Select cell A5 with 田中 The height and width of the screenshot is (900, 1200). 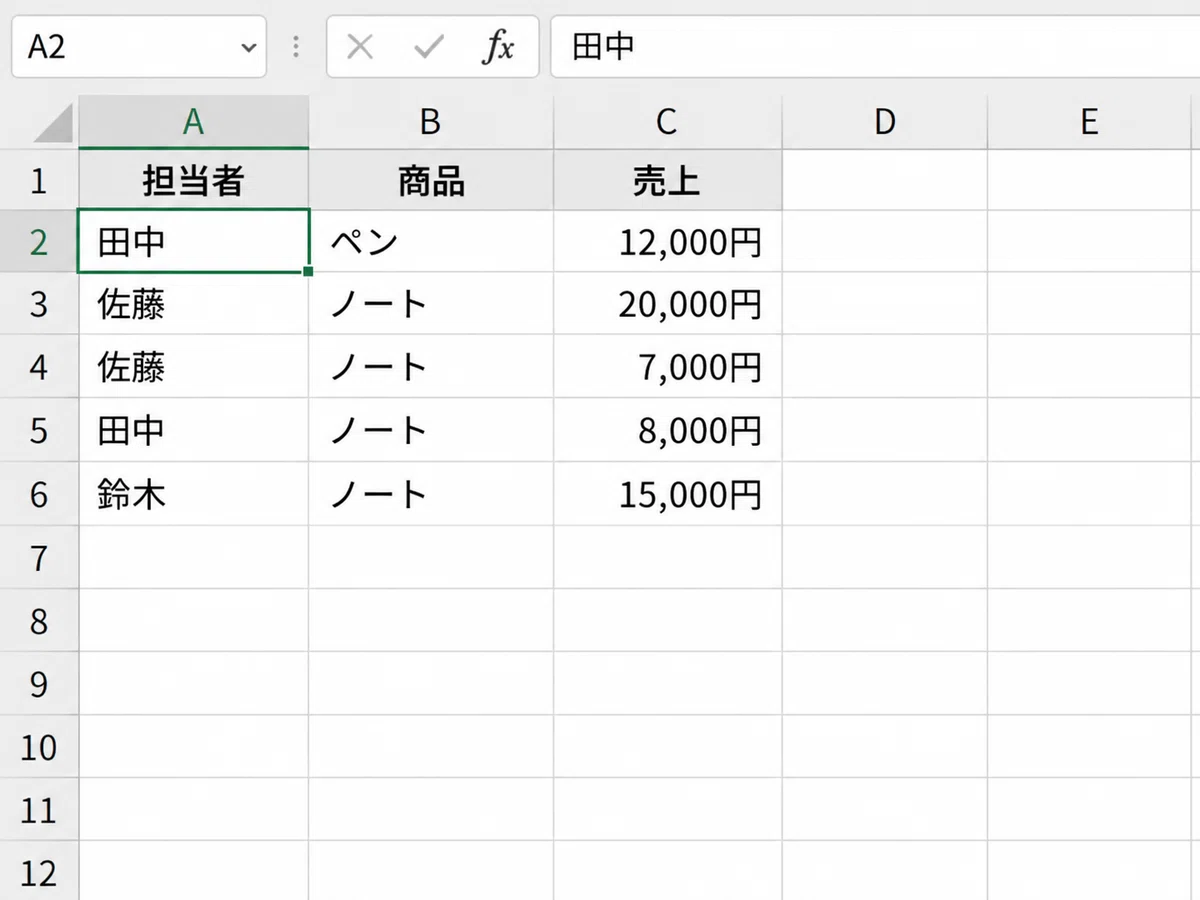tap(193, 430)
